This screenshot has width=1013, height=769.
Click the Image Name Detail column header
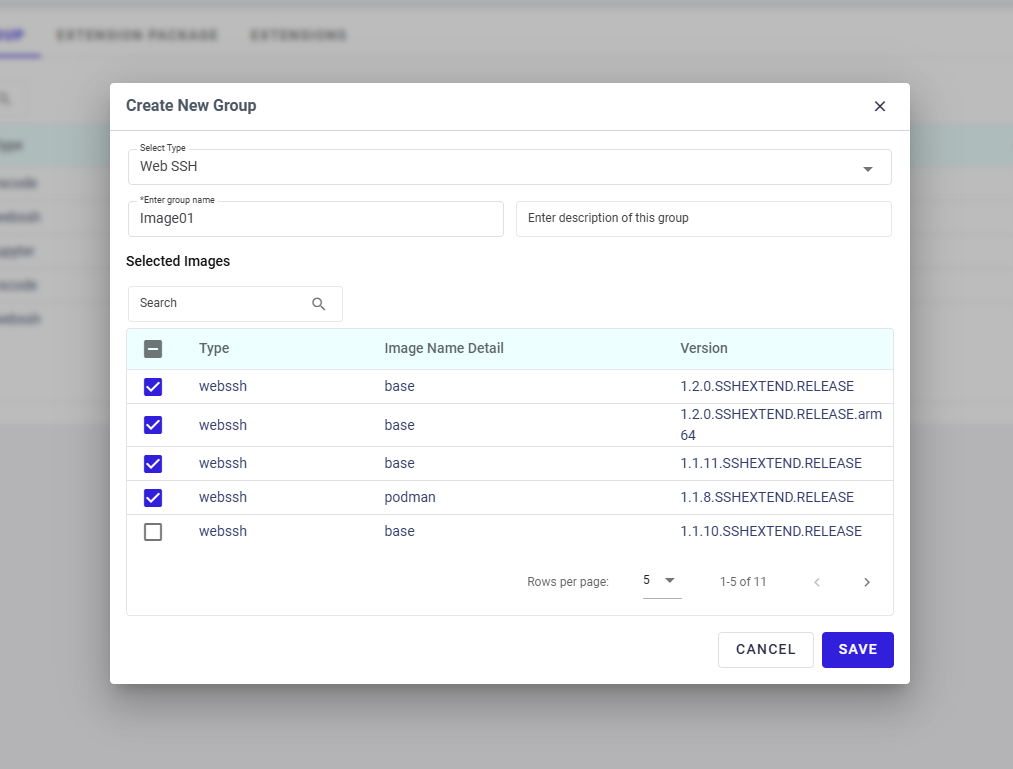click(444, 348)
